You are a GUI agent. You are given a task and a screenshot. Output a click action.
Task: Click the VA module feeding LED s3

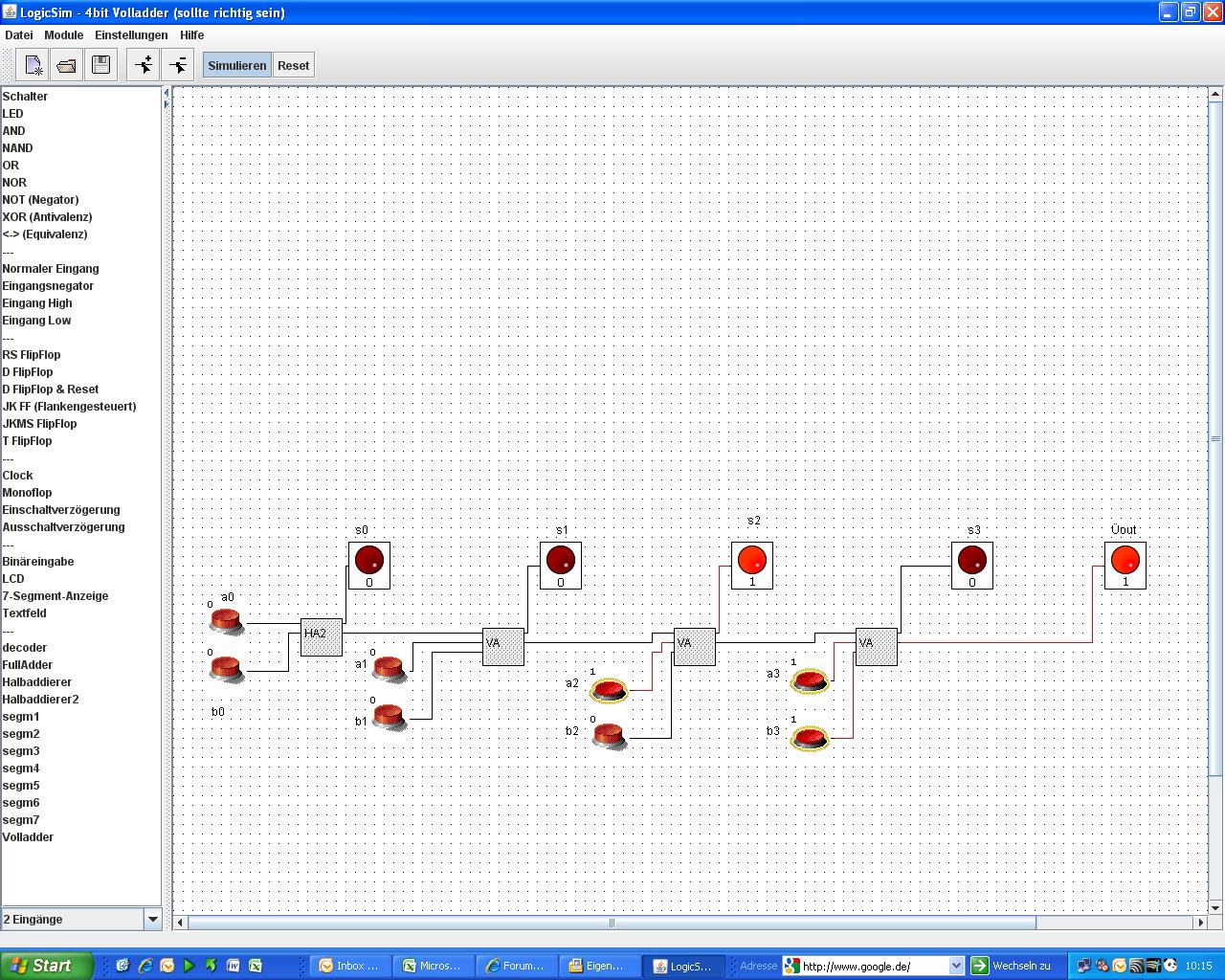coord(877,646)
